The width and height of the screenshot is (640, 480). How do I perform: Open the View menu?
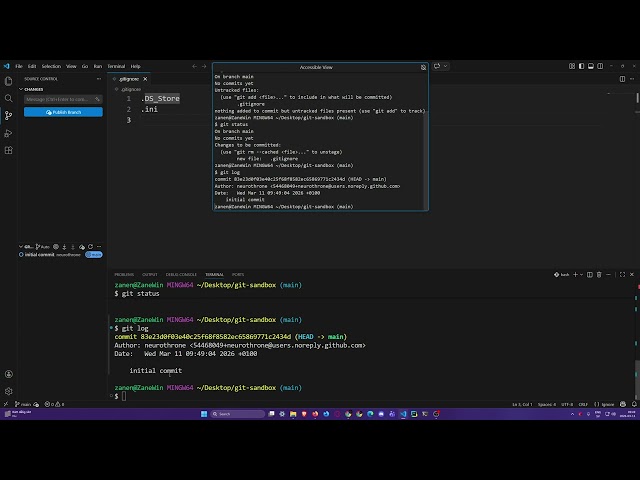click(71, 66)
